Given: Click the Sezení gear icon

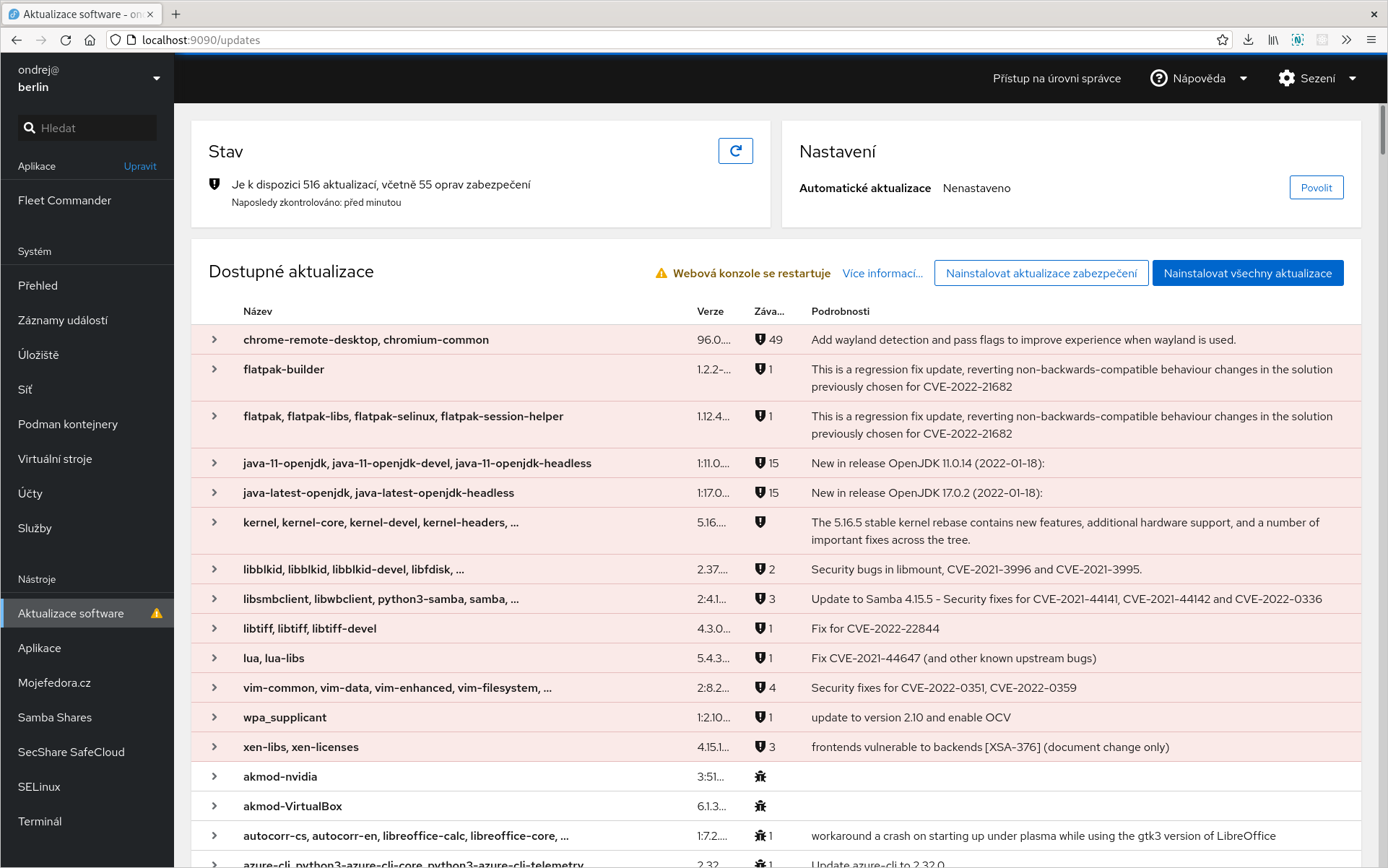Looking at the screenshot, I should coord(1286,79).
